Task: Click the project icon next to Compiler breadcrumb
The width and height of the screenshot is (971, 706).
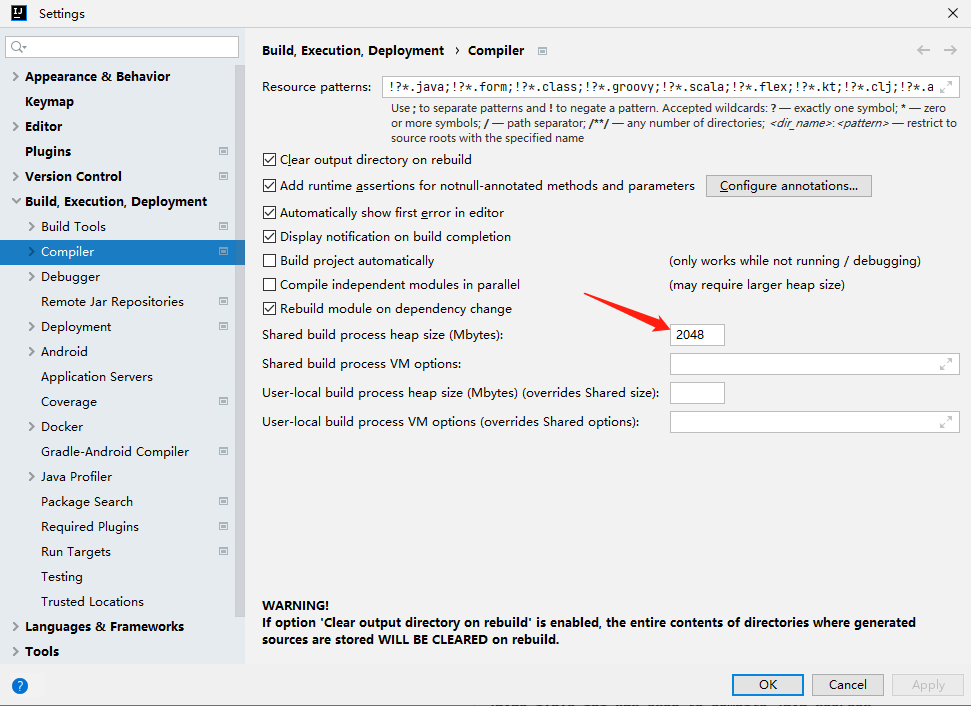Action: tap(542, 51)
